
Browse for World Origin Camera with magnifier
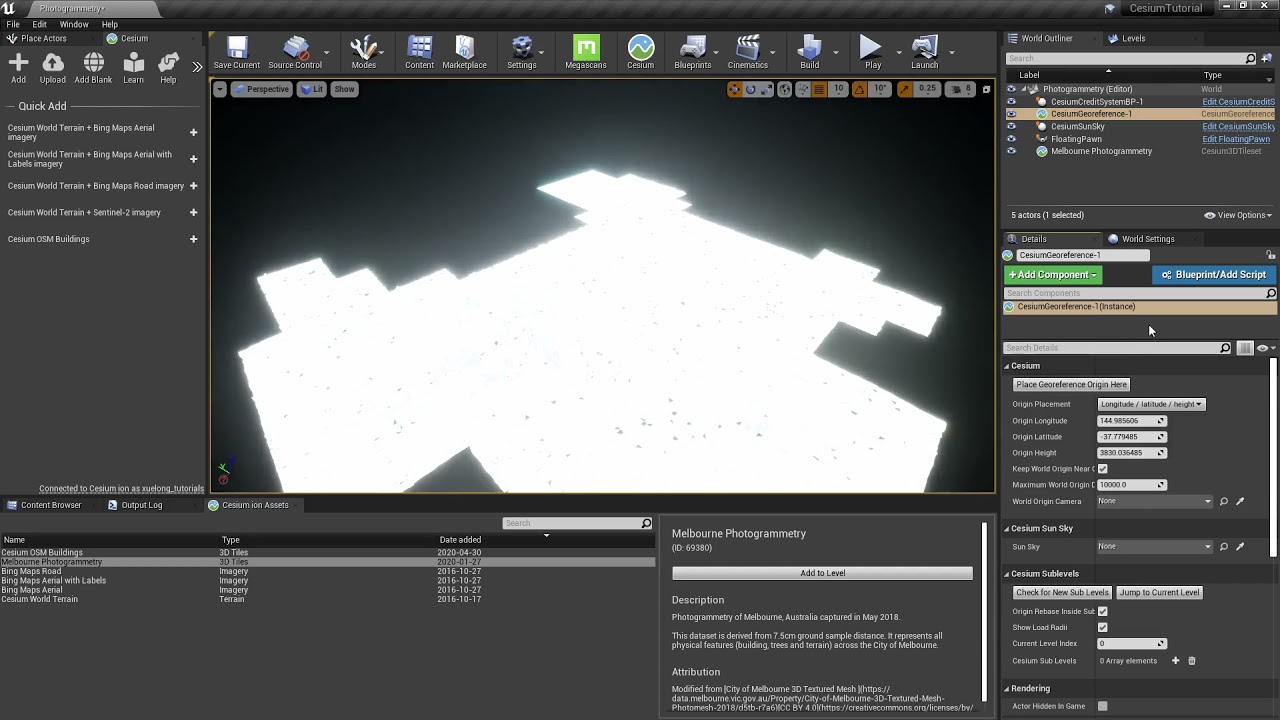pos(1223,501)
